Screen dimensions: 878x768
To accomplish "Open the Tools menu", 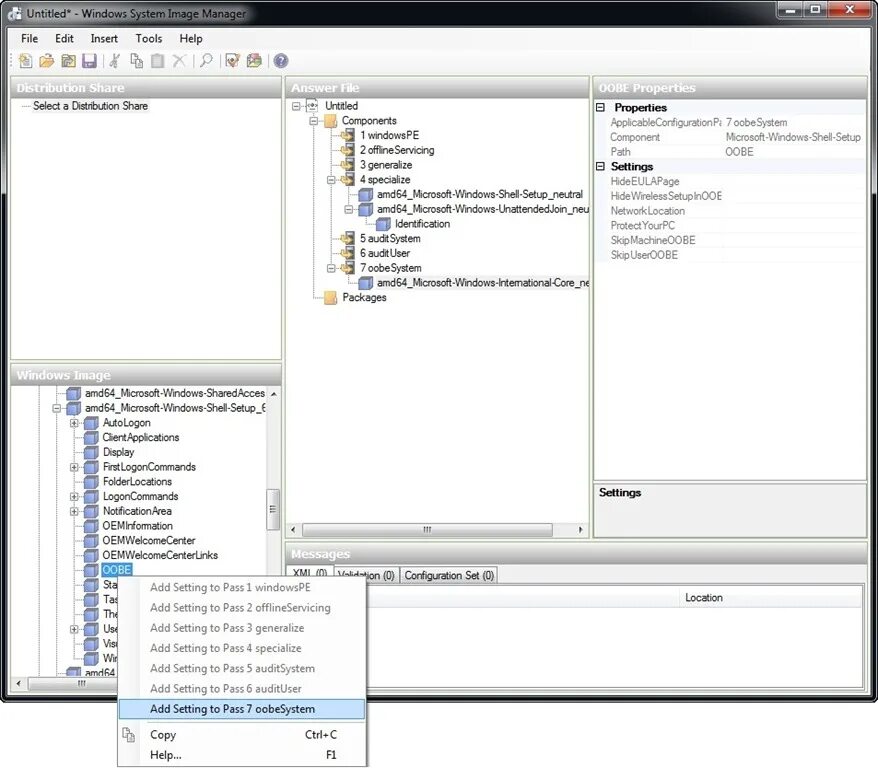I will (149, 39).
